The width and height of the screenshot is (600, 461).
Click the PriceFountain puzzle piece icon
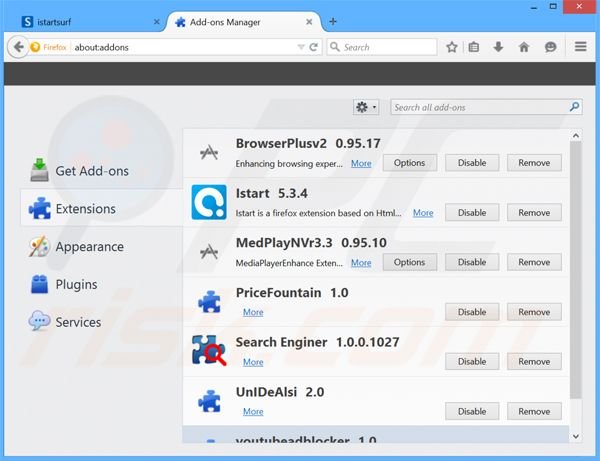click(209, 301)
